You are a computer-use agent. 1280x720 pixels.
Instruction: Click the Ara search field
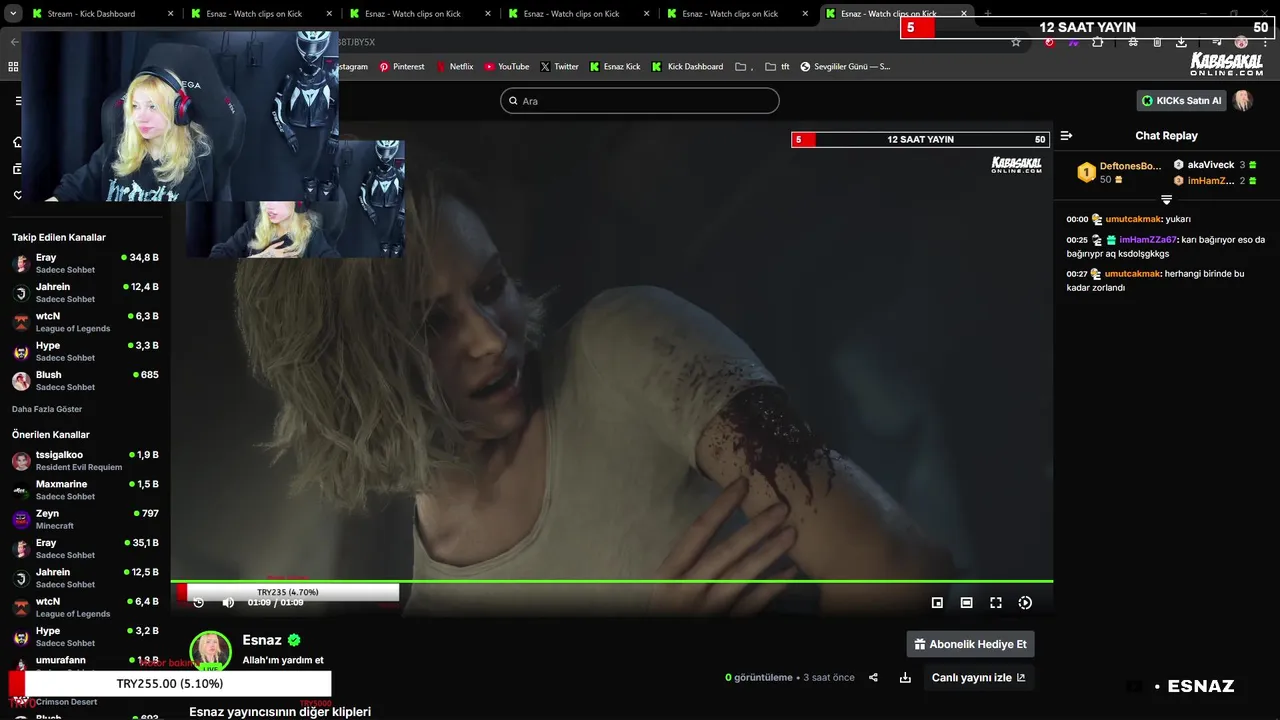pyautogui.click(x=639, y=101)
